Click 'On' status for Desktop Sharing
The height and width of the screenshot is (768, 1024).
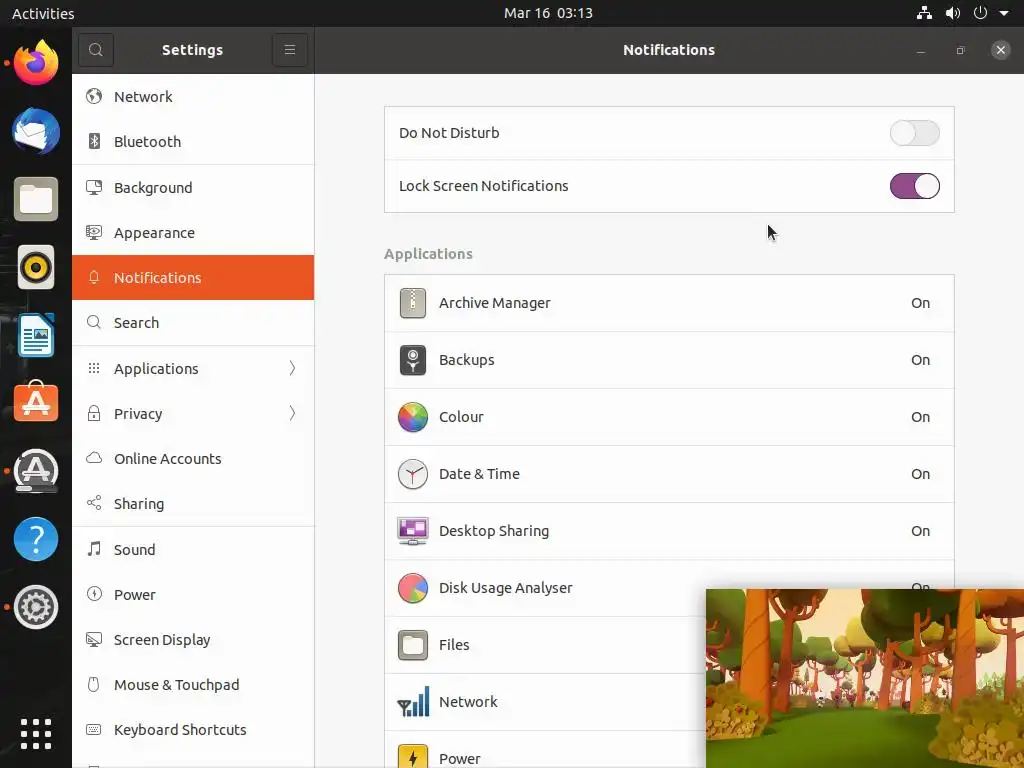click(920, 531)
